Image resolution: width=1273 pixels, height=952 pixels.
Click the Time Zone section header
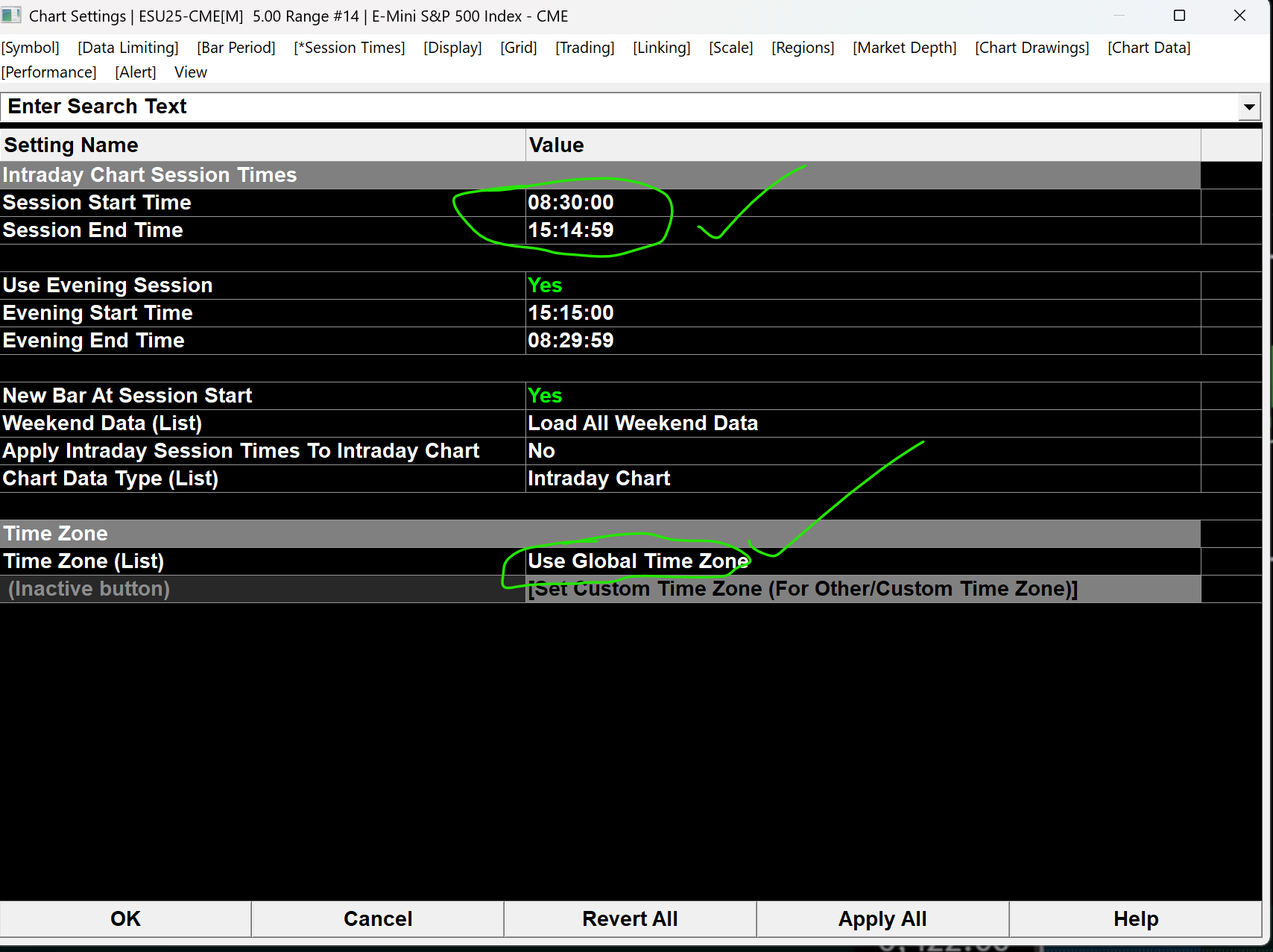(x=600, y=534)
